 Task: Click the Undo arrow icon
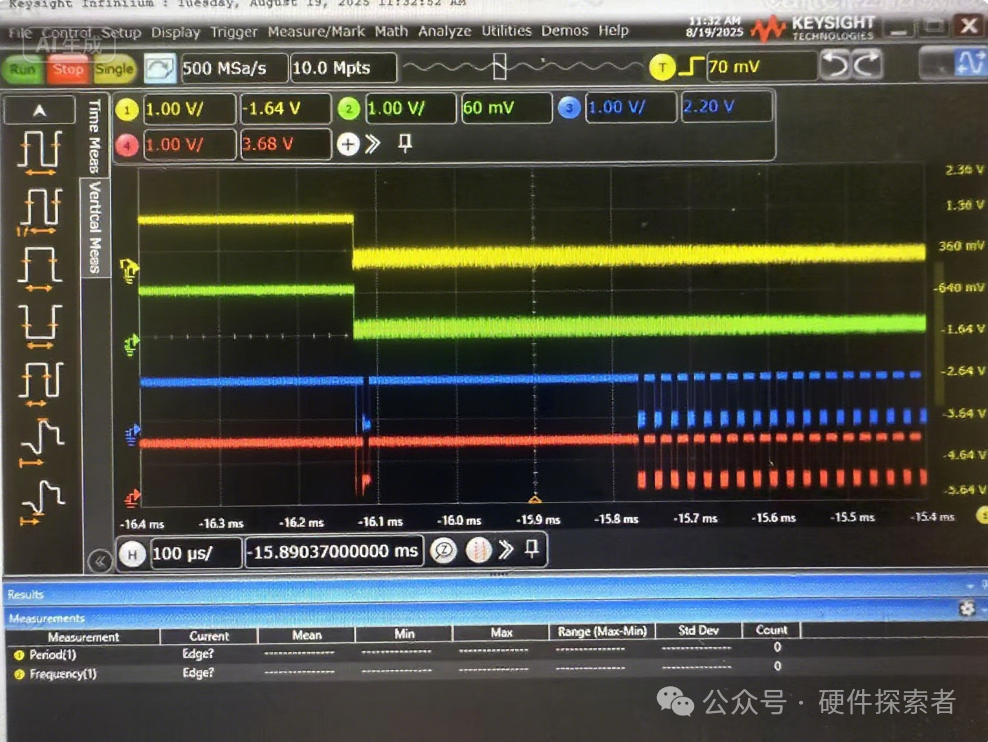tap(836, 64)
